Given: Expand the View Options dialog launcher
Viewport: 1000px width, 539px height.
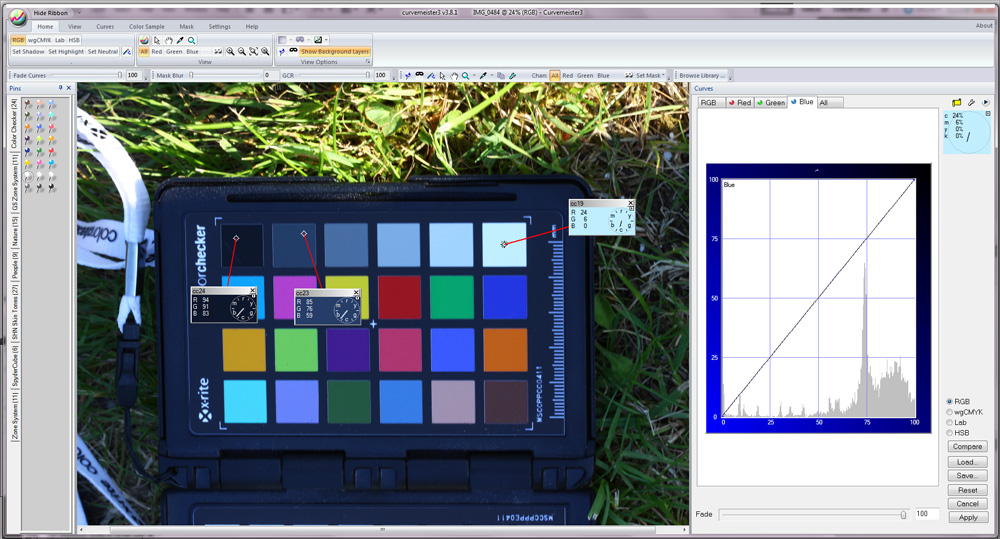Looking at the screenshot, I should 368,62.
